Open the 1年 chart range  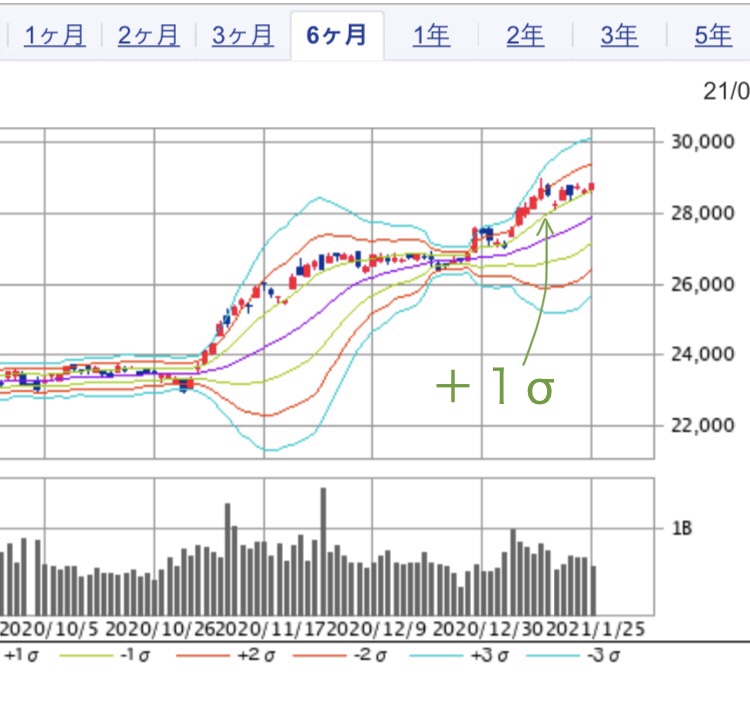point(431,35)
